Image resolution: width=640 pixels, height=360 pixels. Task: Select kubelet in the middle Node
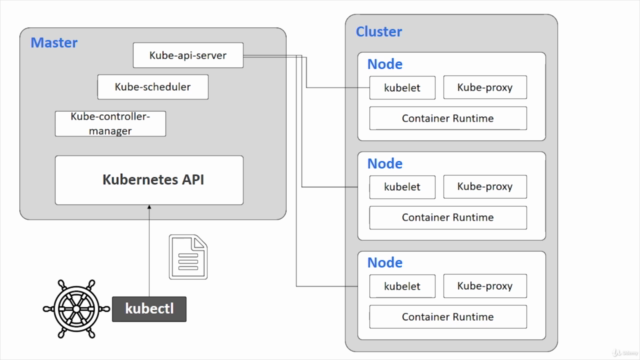402,187
